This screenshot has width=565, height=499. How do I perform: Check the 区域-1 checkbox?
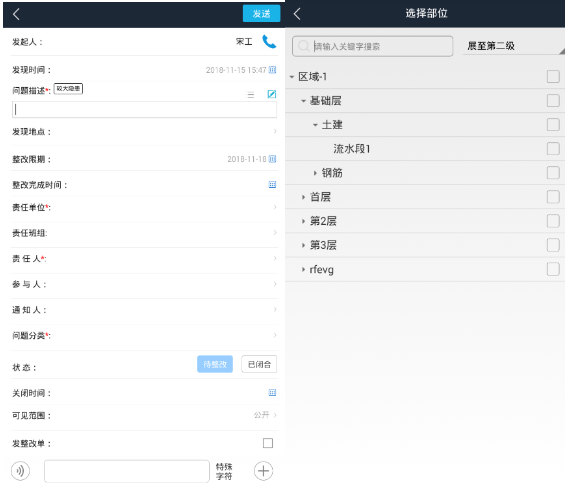point(553,76)
